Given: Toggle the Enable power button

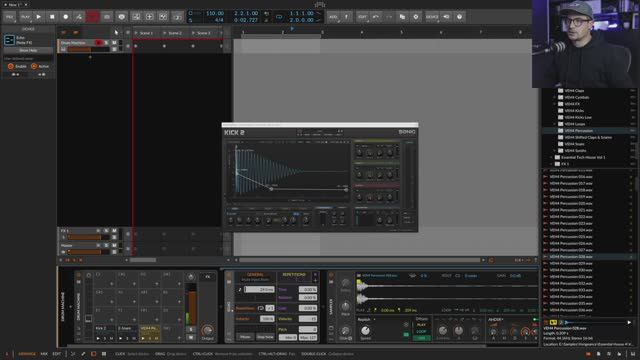Looking at the screenshot, I should point(11,66).
